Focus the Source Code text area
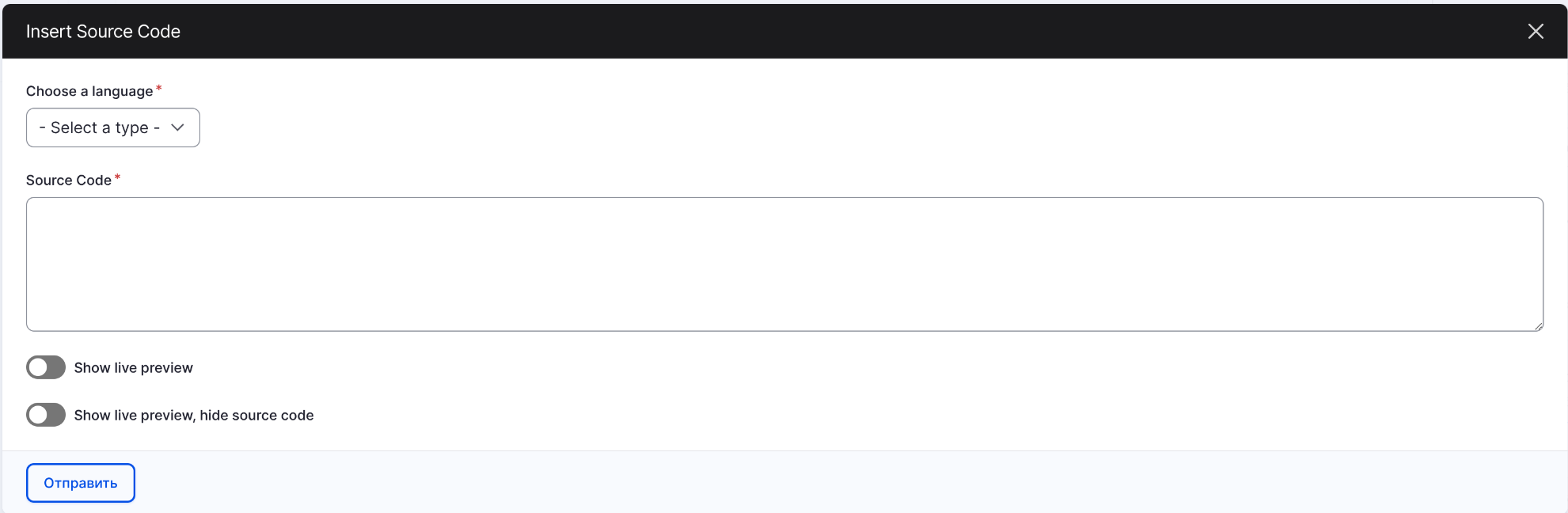The image size is (1568, 513). pyautogui.click(x=784, y=264)
